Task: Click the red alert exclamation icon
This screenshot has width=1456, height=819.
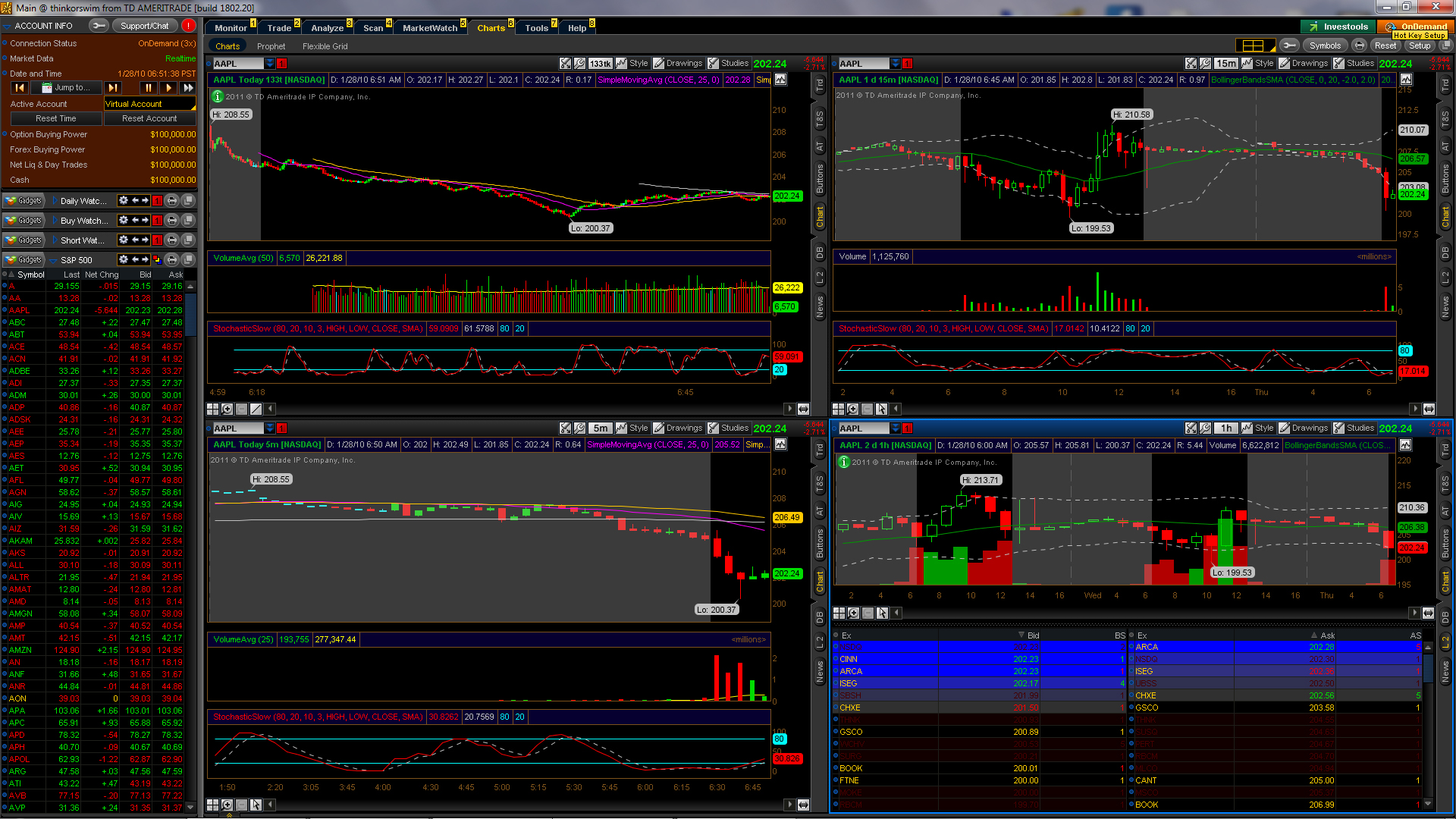Action: click(x=189, y=26)
